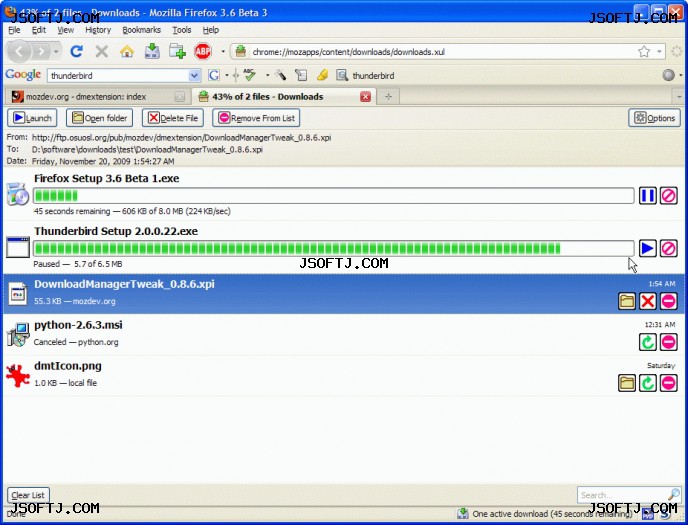Go forward with the Forward arrow button

tap(41, 52)
